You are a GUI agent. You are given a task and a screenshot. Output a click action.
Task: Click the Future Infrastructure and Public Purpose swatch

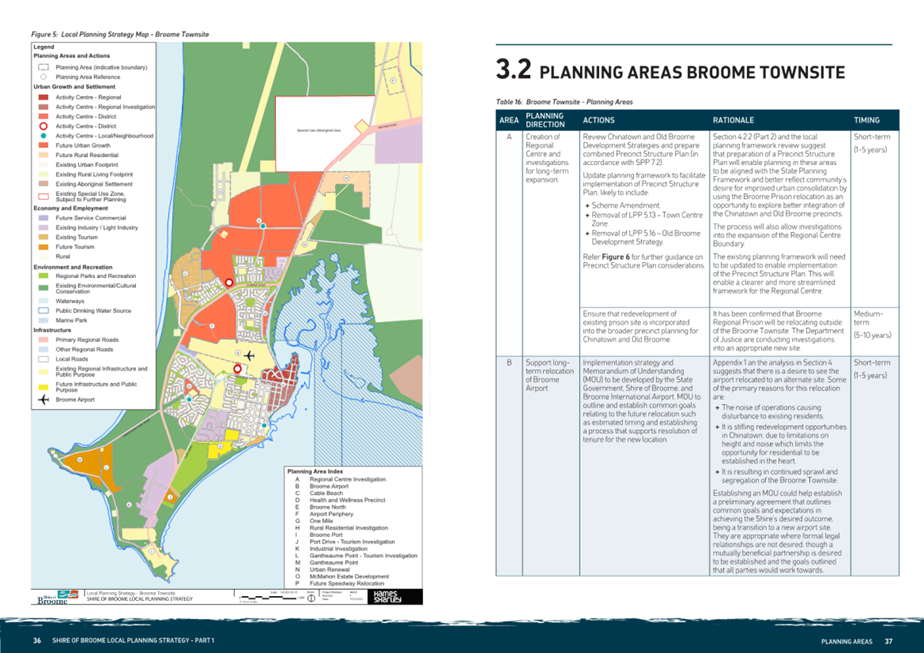click(44, 387)
